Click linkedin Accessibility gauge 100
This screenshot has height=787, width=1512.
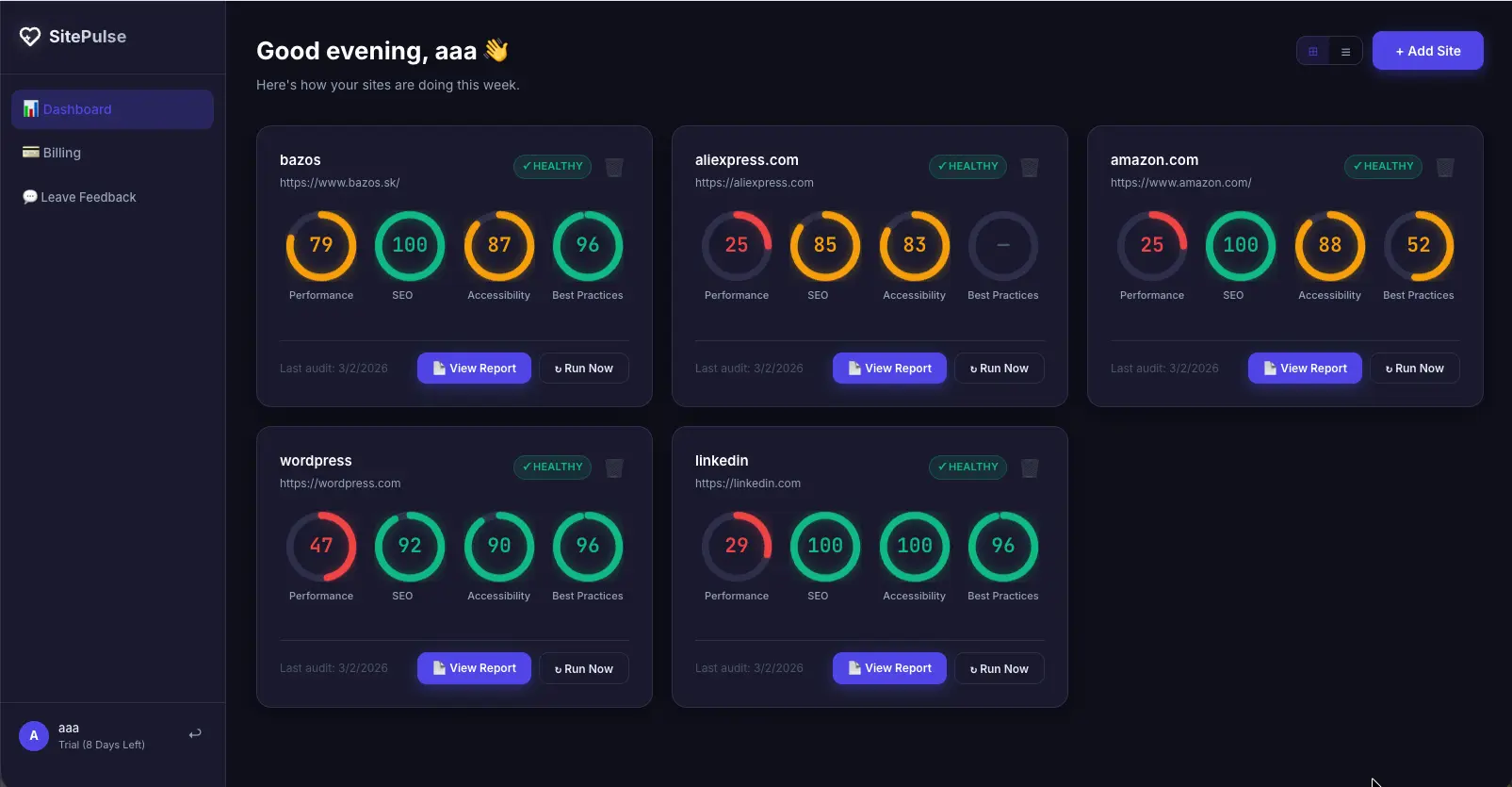pyautogui.click(x=915, y=546)
